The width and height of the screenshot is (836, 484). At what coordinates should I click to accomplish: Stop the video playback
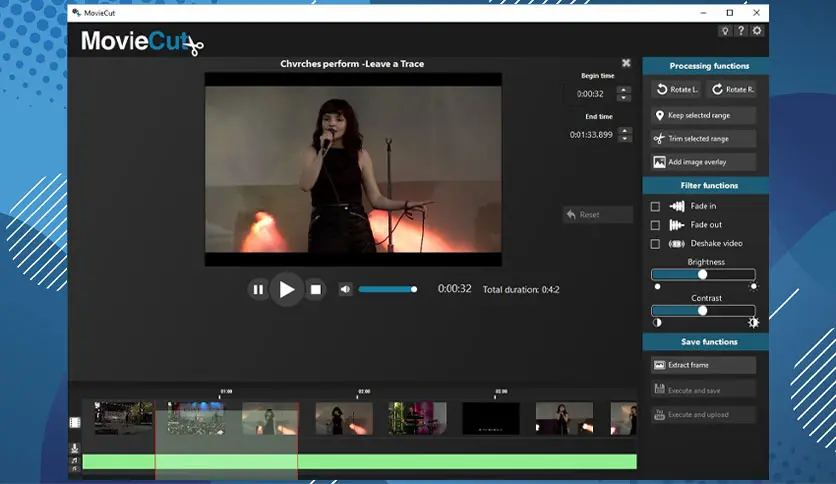(x=316, y=289)
